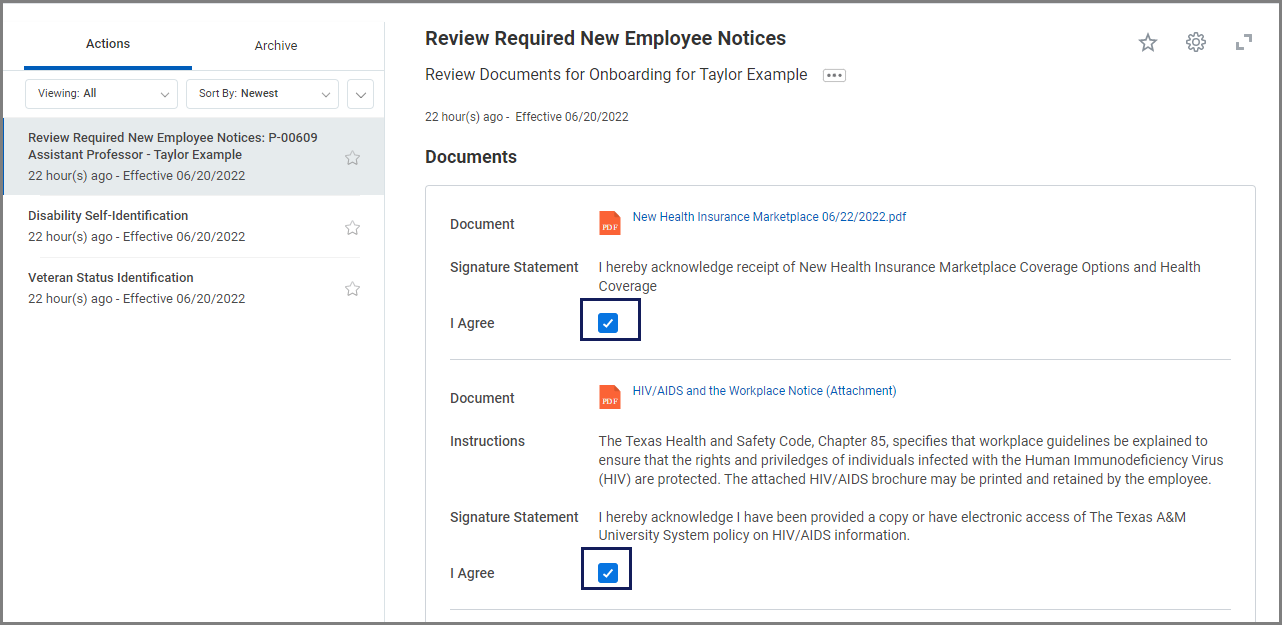Open New Health Insurance Marketplace 06/22/2022.pdf link
This screenshot has height=625, width=1282.
pyautogui.click(x=769, y=217)
